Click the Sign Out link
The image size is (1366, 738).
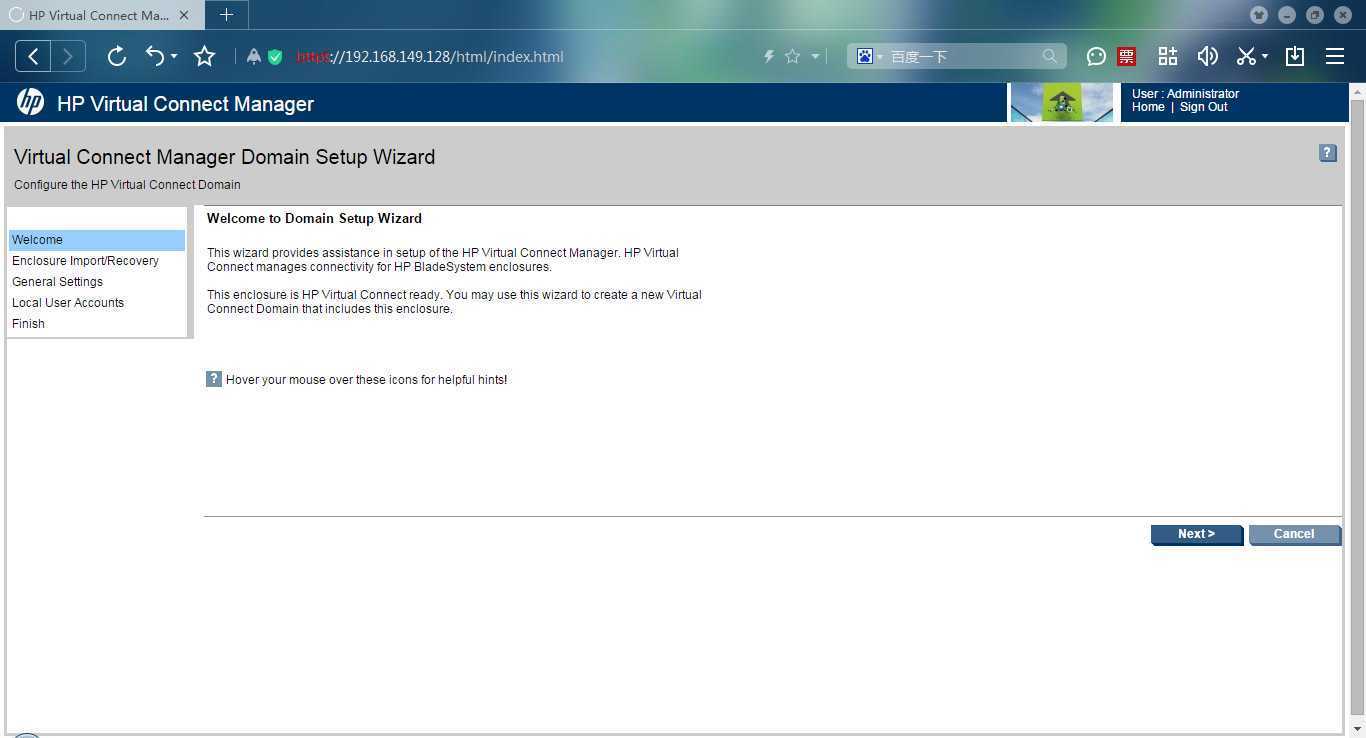click(x=1204, y=107)
